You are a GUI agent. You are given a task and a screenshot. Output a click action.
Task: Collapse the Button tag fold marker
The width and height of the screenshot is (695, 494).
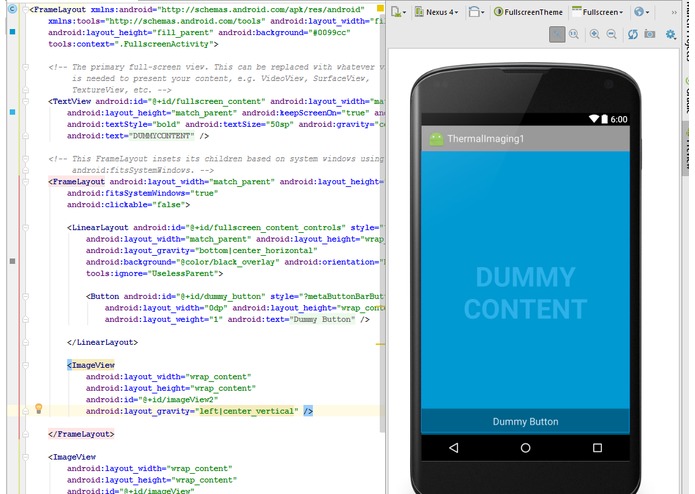[25, 296]
